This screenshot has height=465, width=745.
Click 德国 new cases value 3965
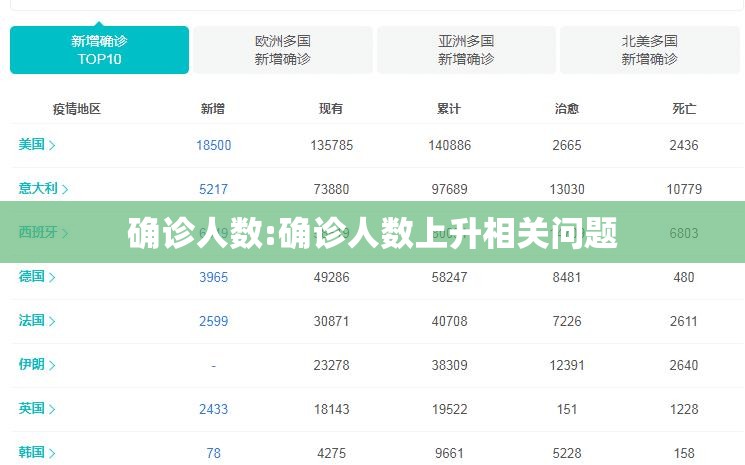pos(213,277)
